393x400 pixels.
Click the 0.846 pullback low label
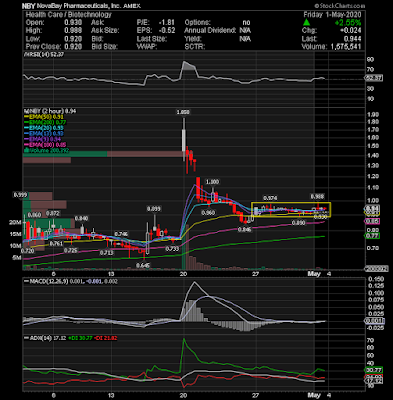[244, 229]
